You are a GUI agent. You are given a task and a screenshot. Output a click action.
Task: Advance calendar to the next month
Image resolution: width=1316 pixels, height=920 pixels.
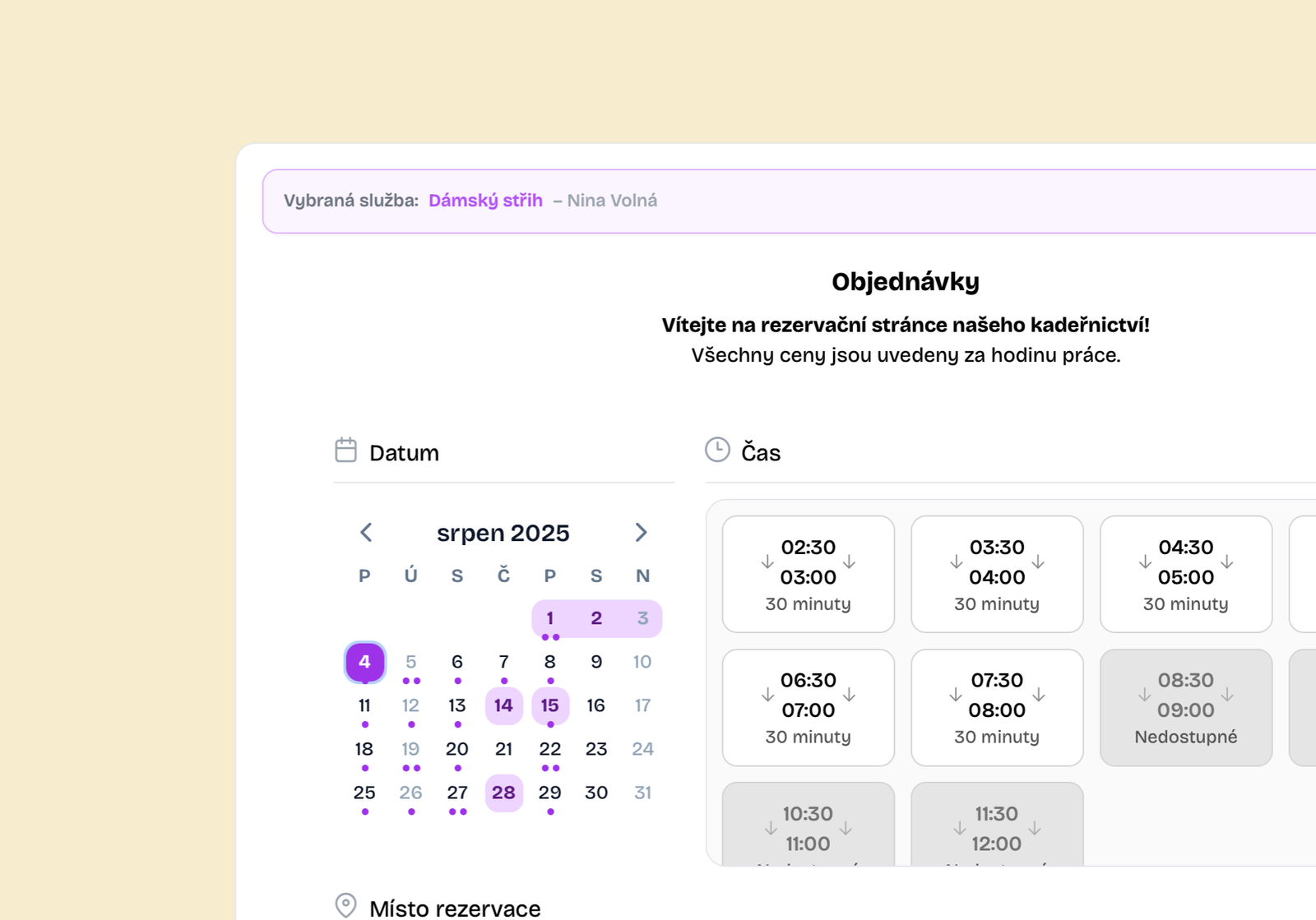click(641, 533)
